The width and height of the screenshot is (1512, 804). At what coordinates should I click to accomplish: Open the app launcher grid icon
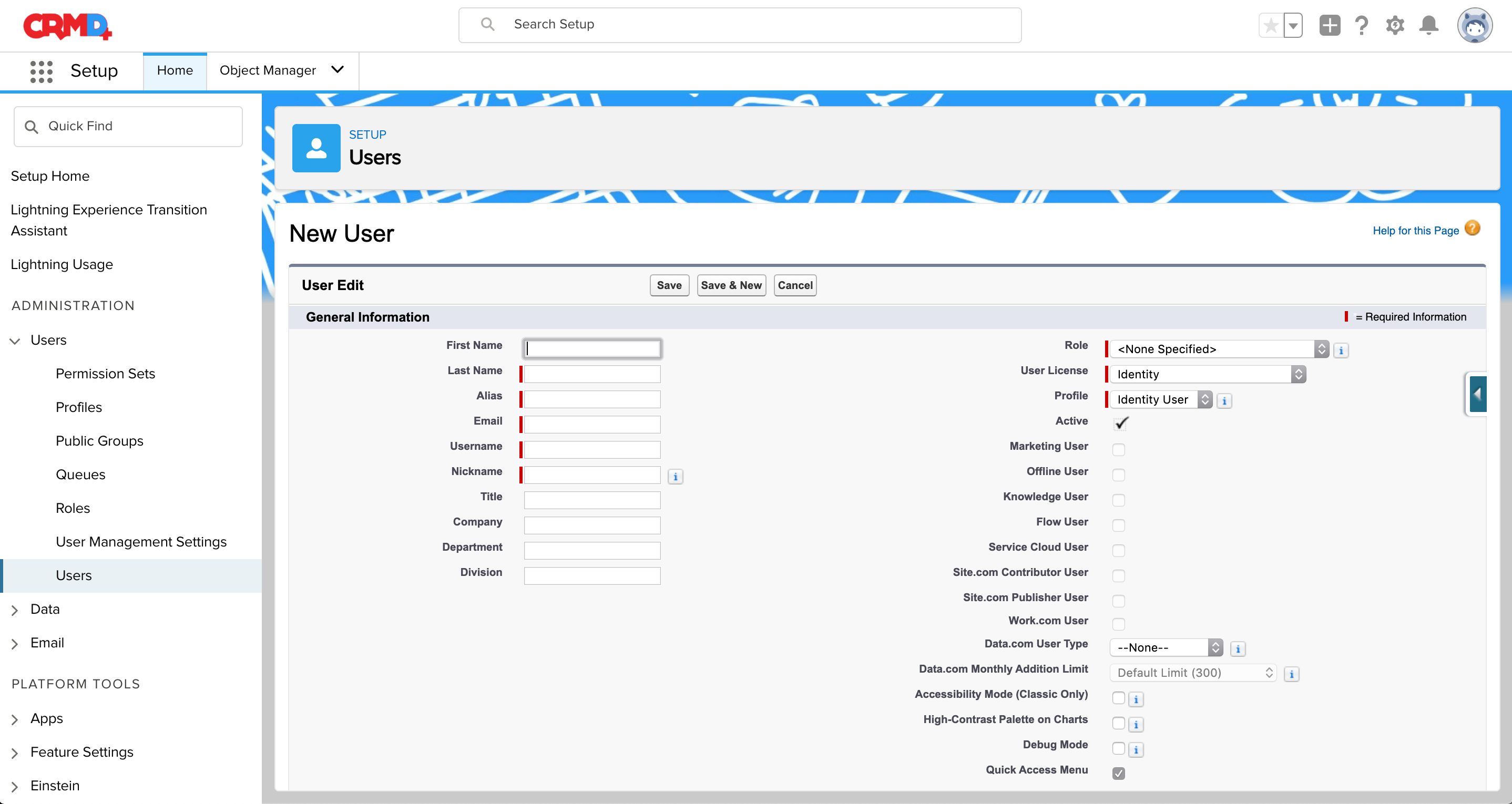(40, 70)
